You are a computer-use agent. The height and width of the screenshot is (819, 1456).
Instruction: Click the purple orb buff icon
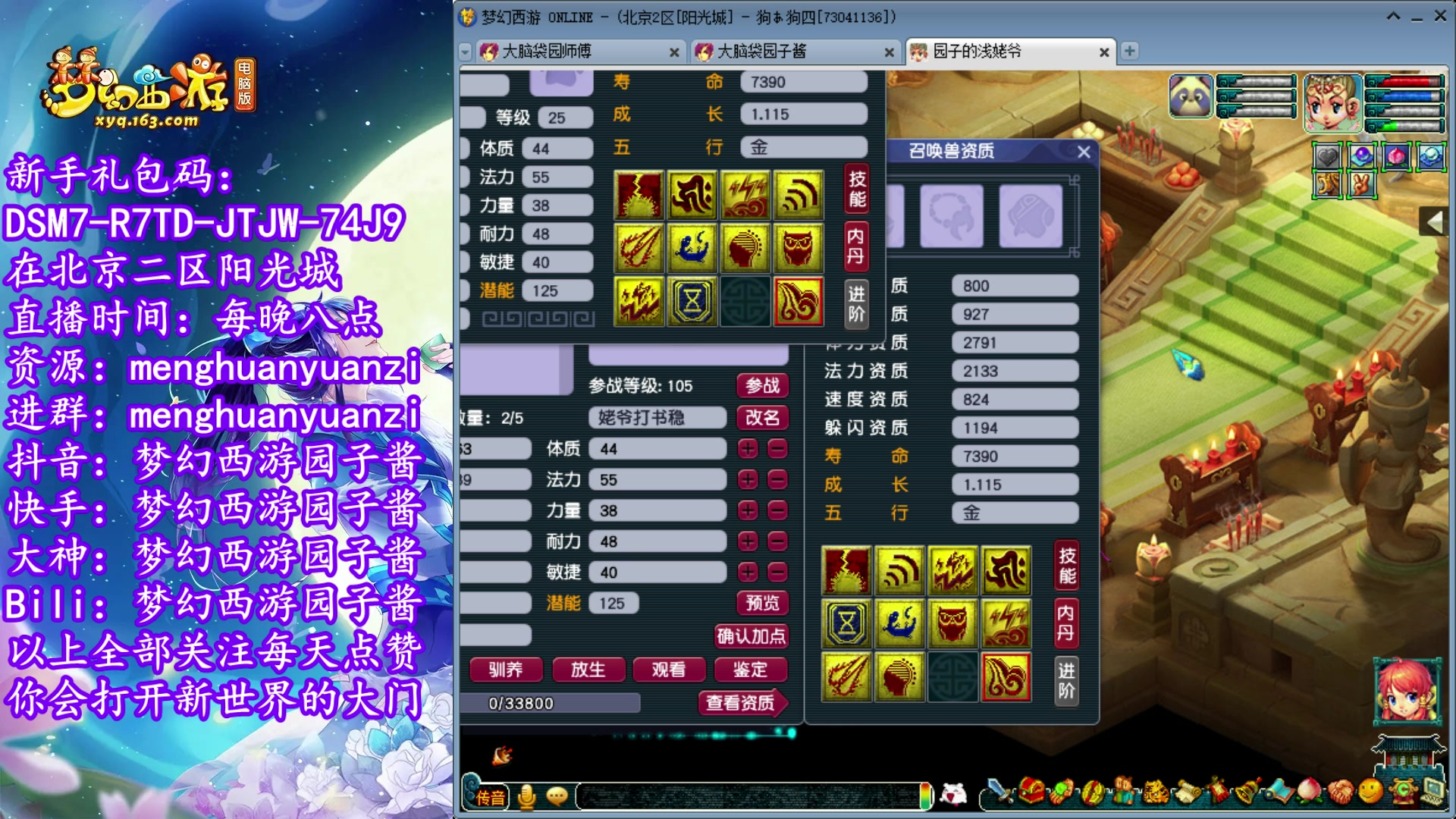pos(1362,157)
